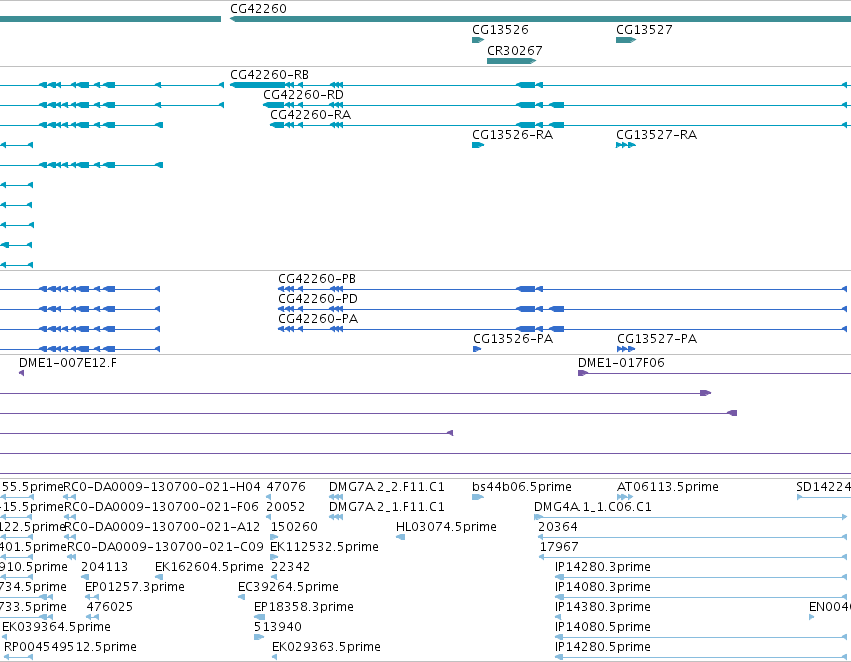Select the feature labeled 20364
Viewport: 851px width, 662px height.
tap(558, 527)
